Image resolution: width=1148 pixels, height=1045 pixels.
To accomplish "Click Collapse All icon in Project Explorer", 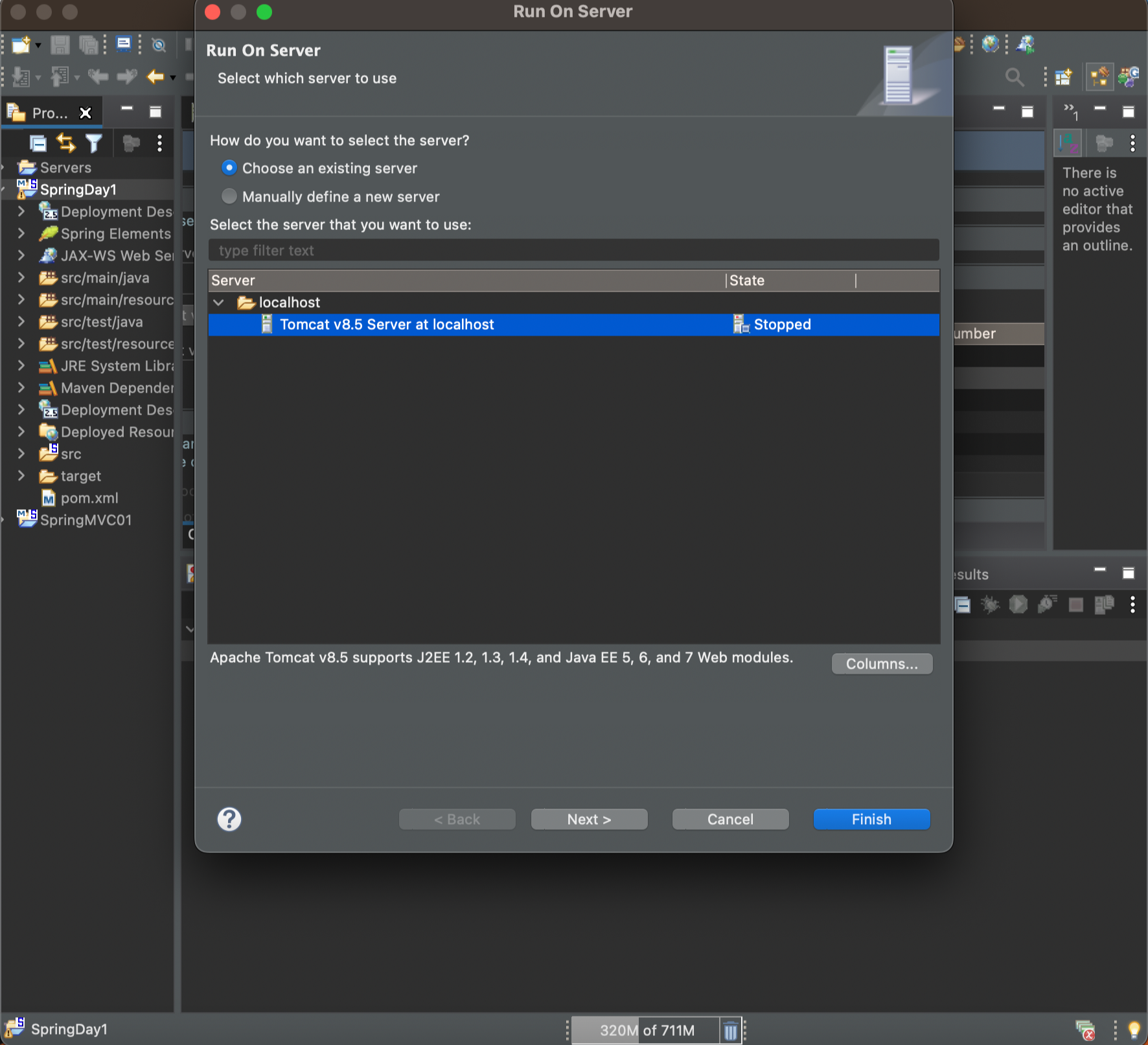I will point(38,143).
